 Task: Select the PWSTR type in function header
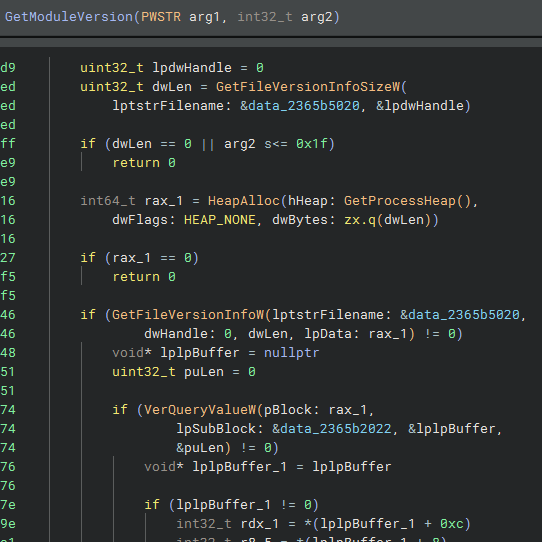coord(161,17)
